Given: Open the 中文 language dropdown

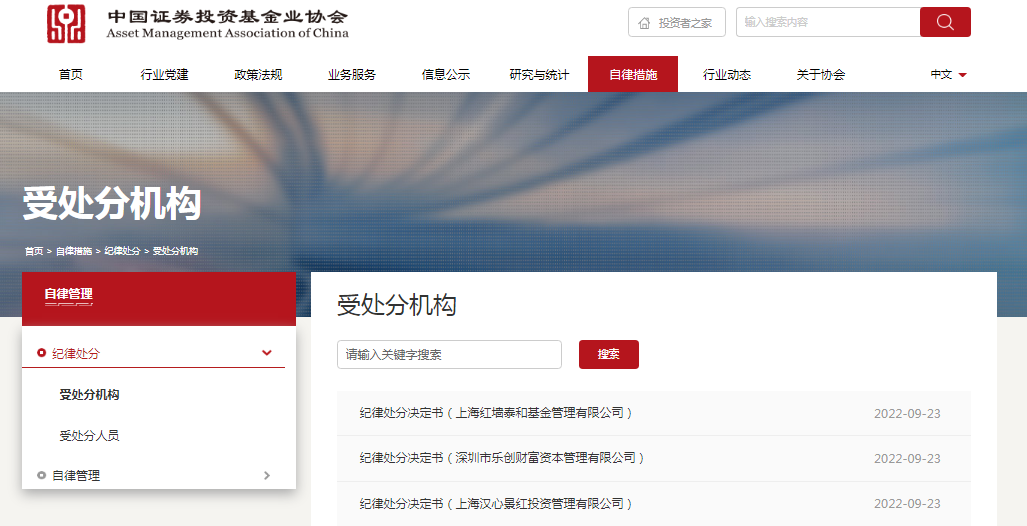Looking at the screenshot, I should (x=948, y=74).
